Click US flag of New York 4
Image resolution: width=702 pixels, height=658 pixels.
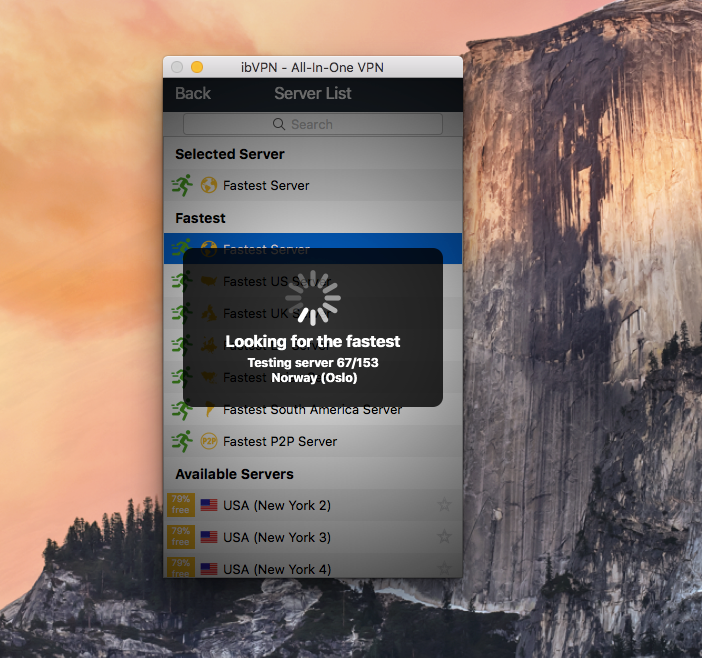point(209,569)
